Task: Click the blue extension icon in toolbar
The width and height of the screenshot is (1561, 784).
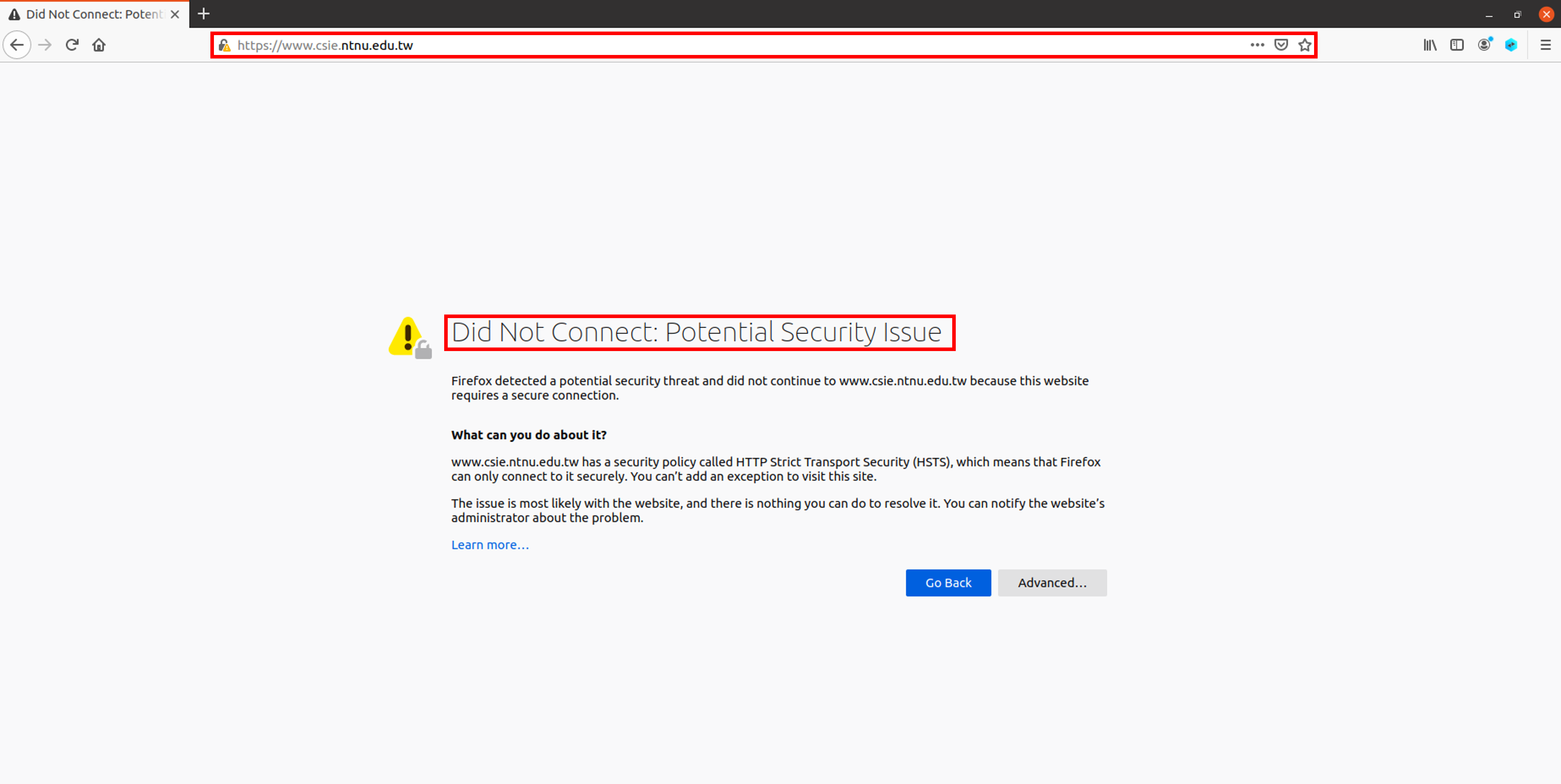Action: coord(1511,45)
